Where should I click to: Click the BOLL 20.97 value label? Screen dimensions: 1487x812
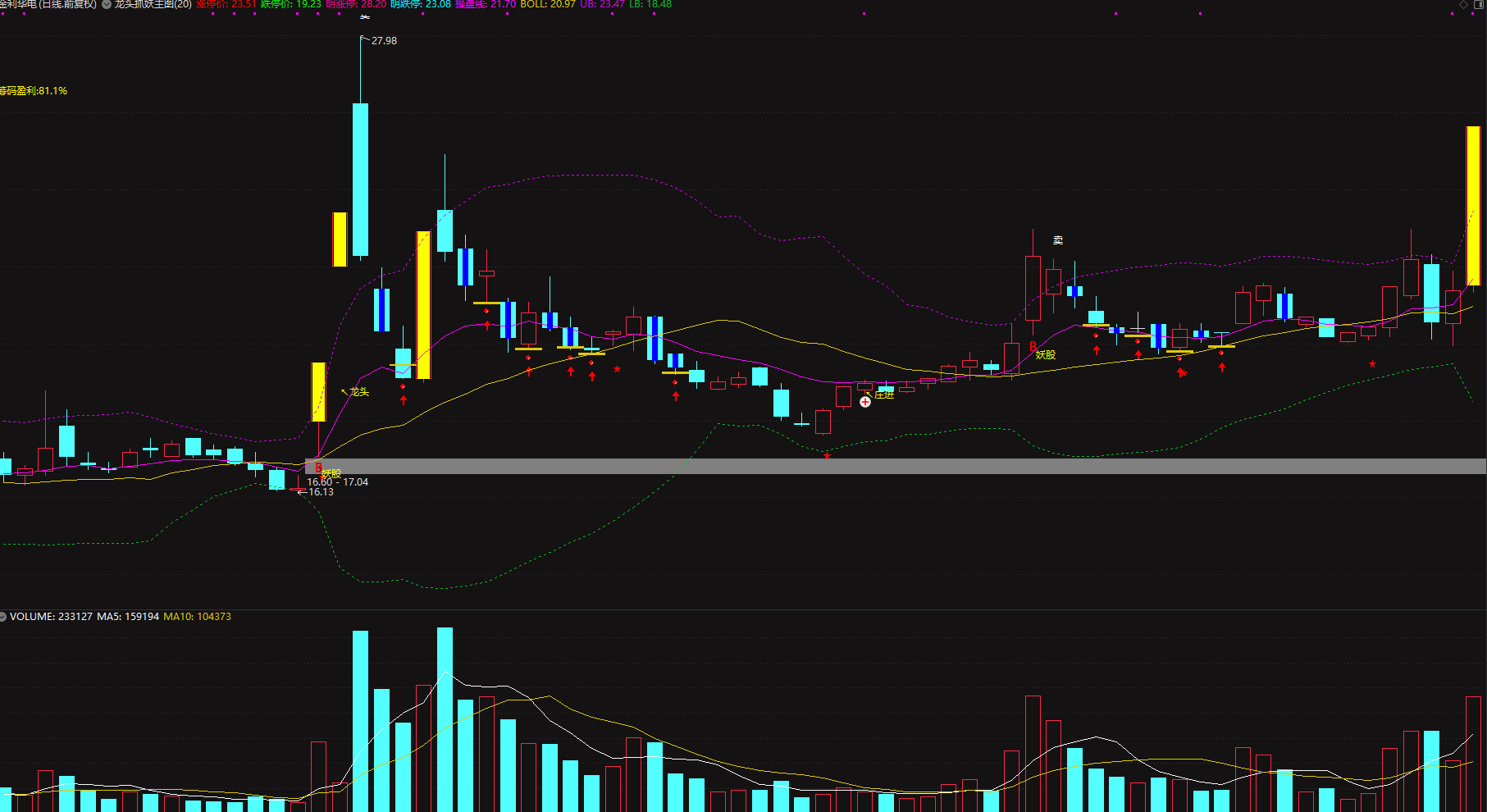pyautogui.click(x=548, y=4)
